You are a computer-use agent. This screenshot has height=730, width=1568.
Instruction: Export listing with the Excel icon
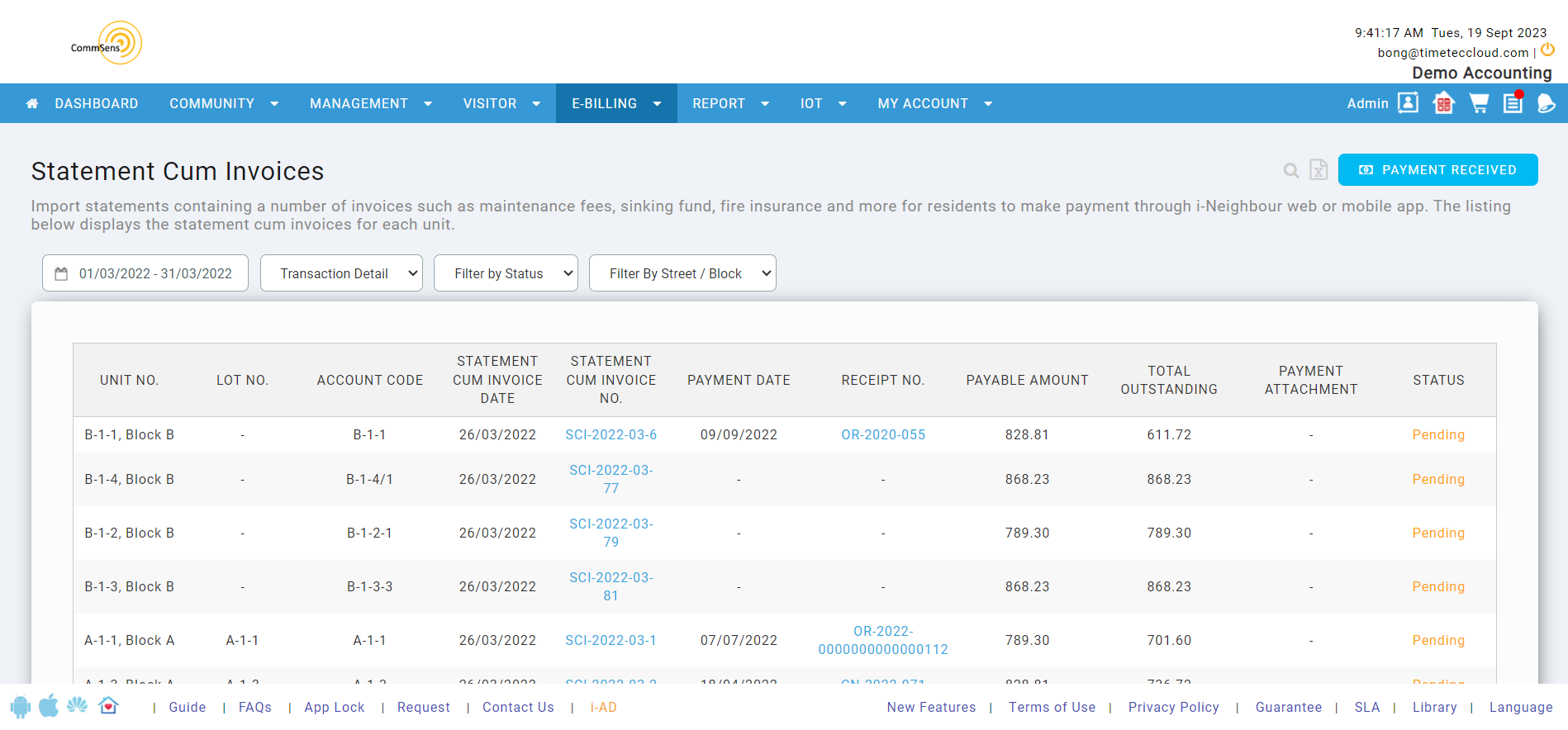click(x=1319, y=169)
